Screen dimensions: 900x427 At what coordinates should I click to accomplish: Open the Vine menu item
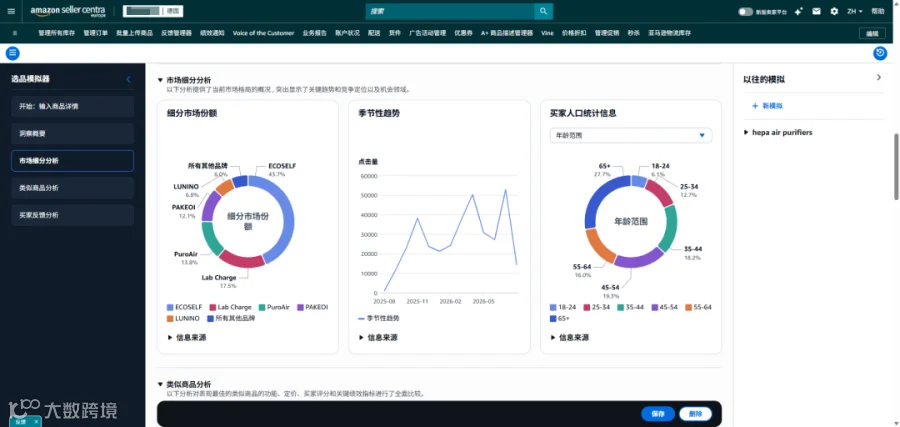point(547,33)
